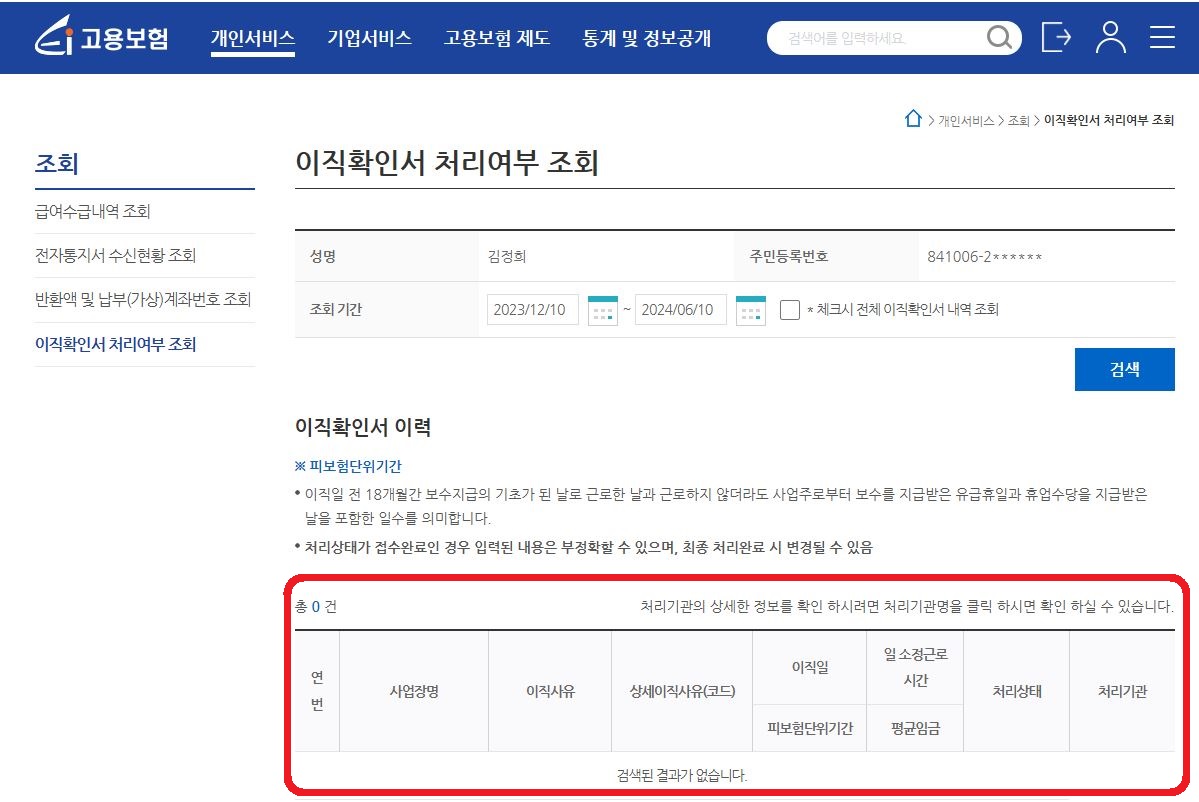Click the logout icon in top right
1199x802 pixels.
click(1055, 37)
